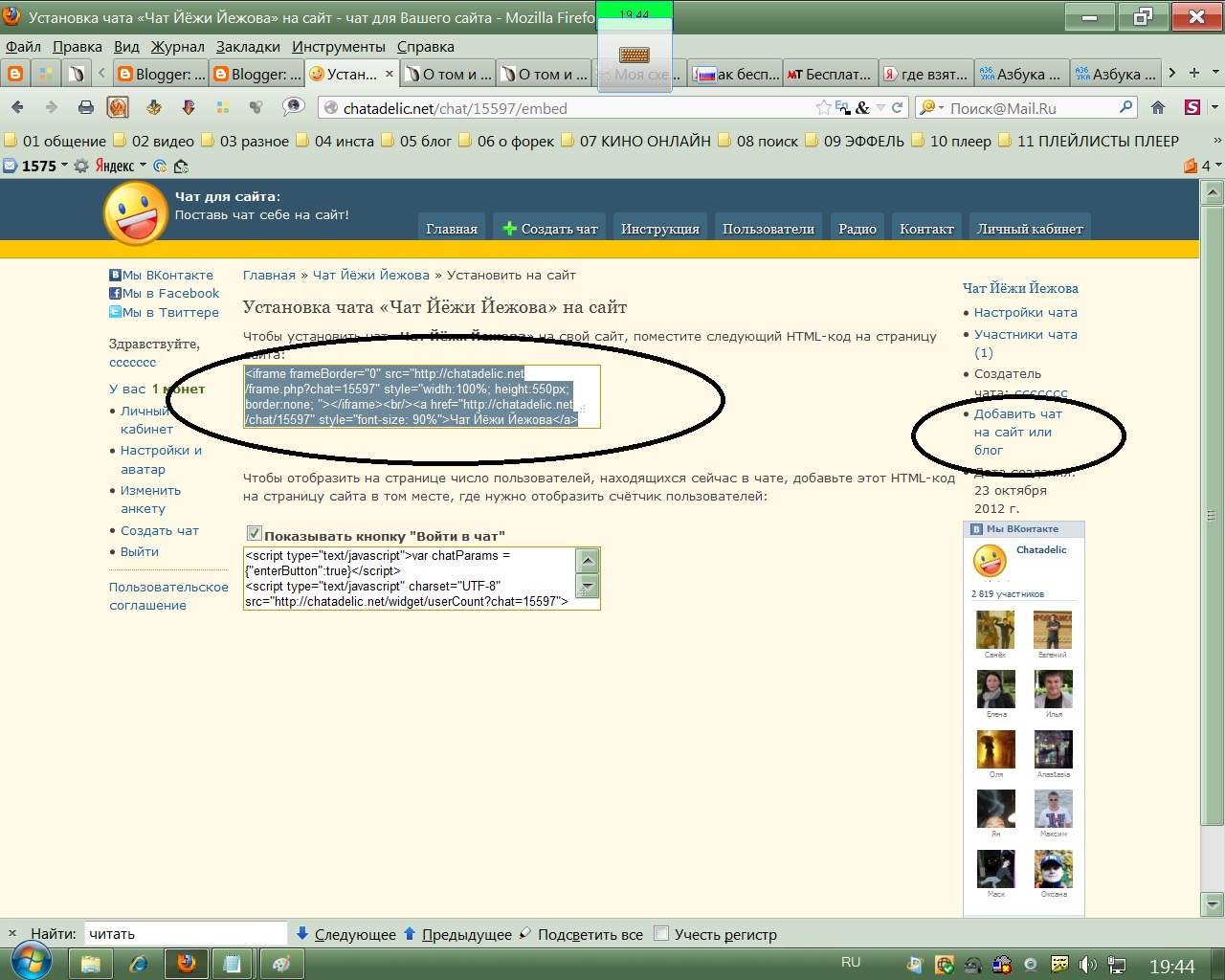This screenshot has height=980, width=1225.
Task: Open the Инструкция site nav tab
Action: (659, 229)
